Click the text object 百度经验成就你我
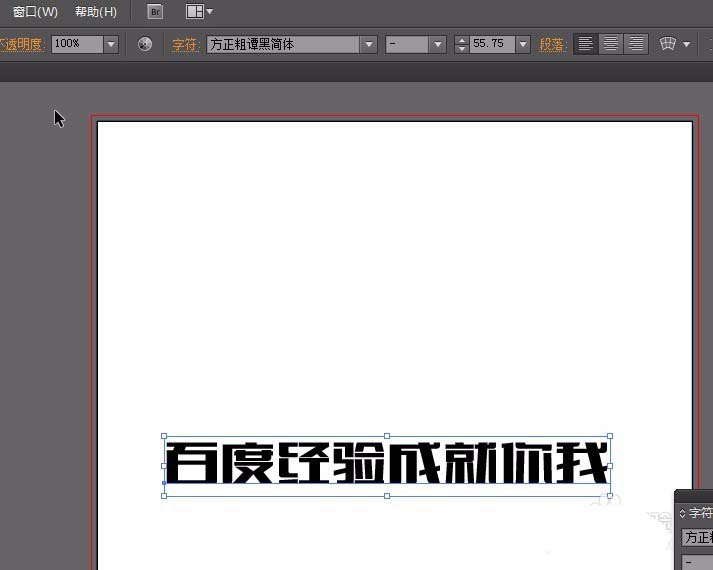Image resolution: width=713 pixels, height=570 pixels. (x=387, y=463)
